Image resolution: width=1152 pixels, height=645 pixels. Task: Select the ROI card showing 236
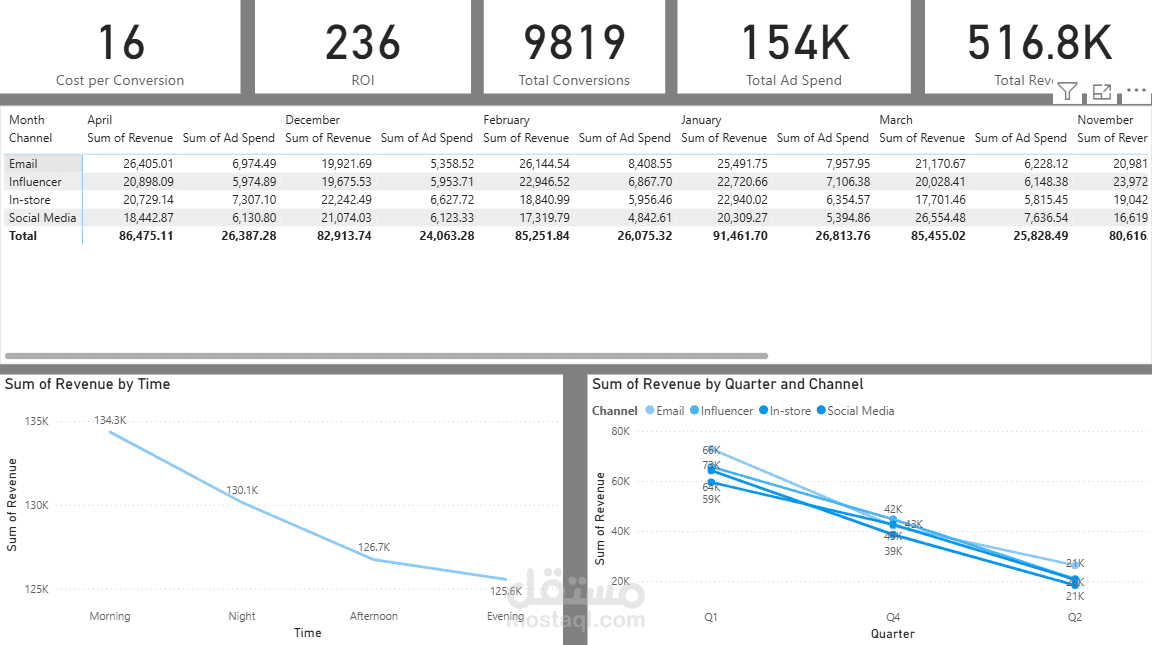click(x=363, y=47)
